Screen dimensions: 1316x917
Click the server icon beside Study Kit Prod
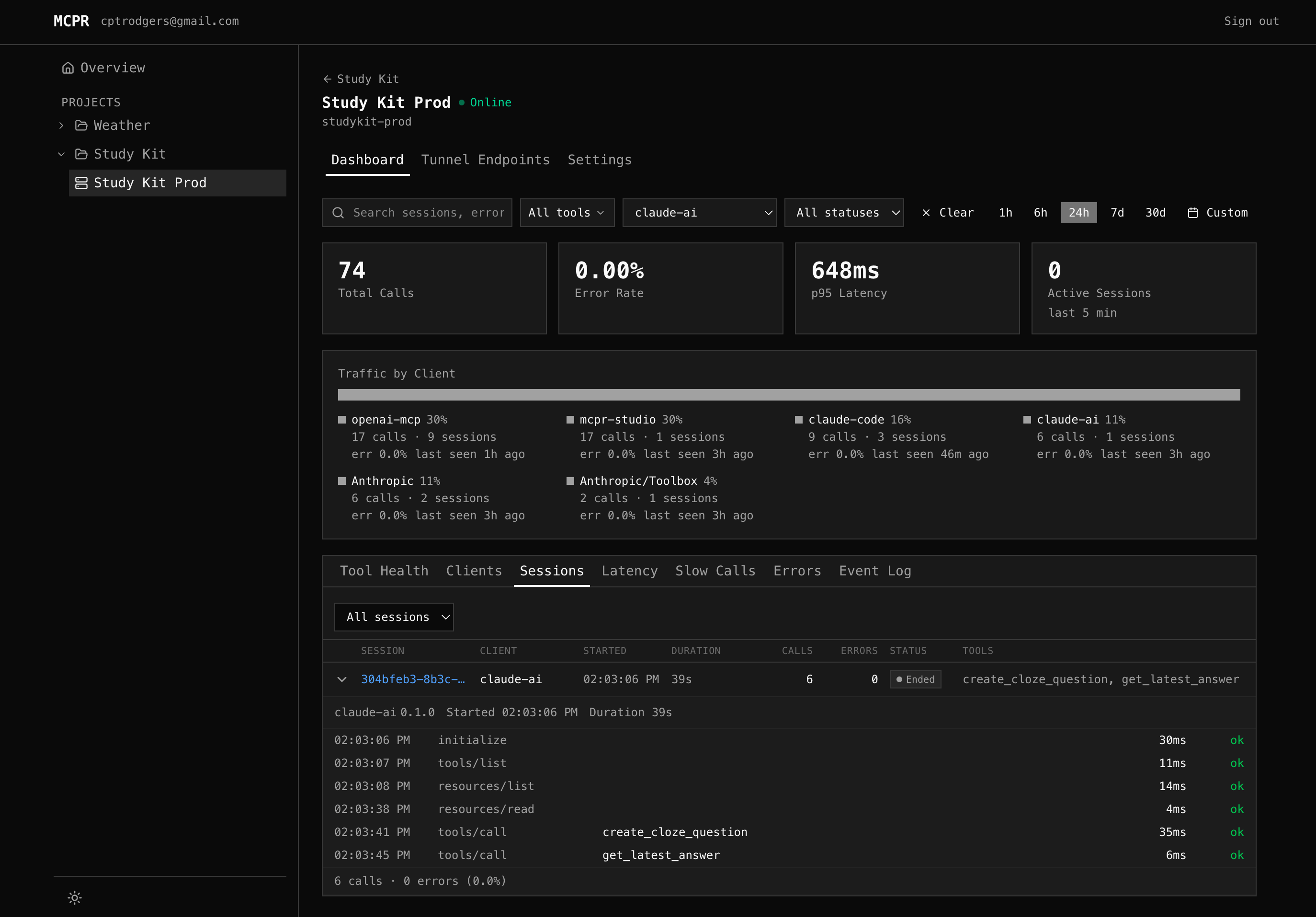click(81, 183)
